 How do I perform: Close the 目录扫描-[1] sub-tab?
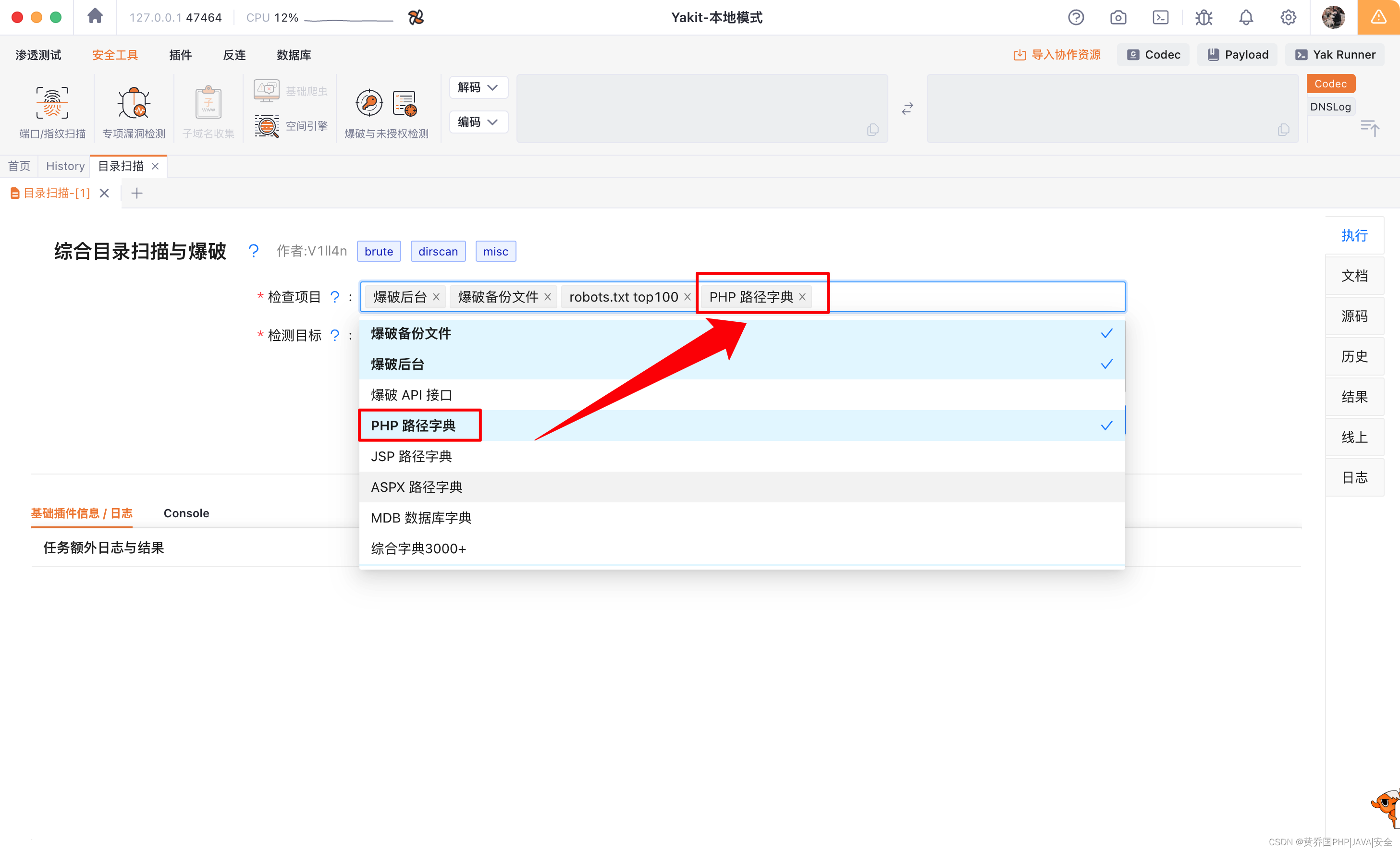(x=104, y=193)
